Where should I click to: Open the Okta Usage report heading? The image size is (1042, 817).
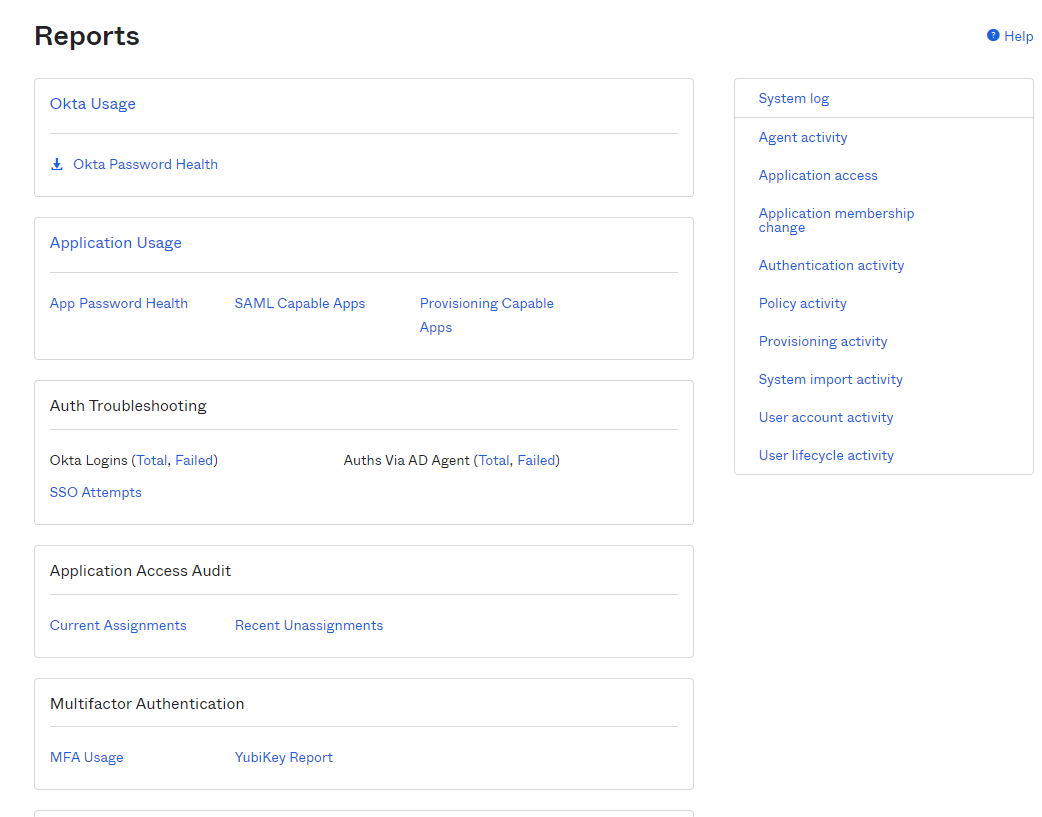pos(92,104)
